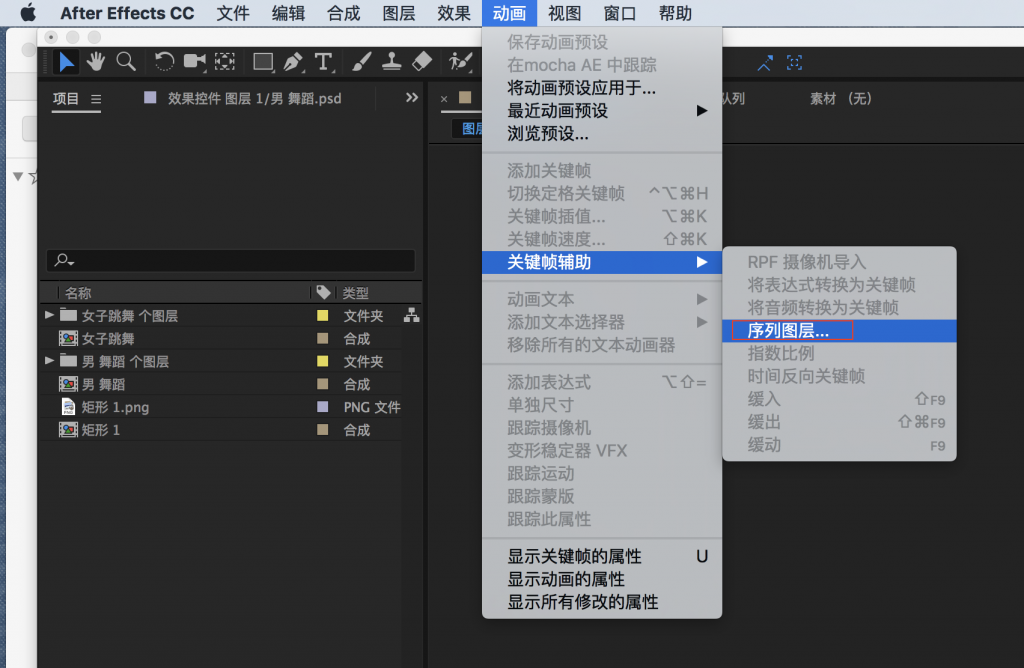The width and height of the screenshot is (1024, 668).
Task: Click lavender label swatch of 矩形 1.png
Action: point(322,407)
